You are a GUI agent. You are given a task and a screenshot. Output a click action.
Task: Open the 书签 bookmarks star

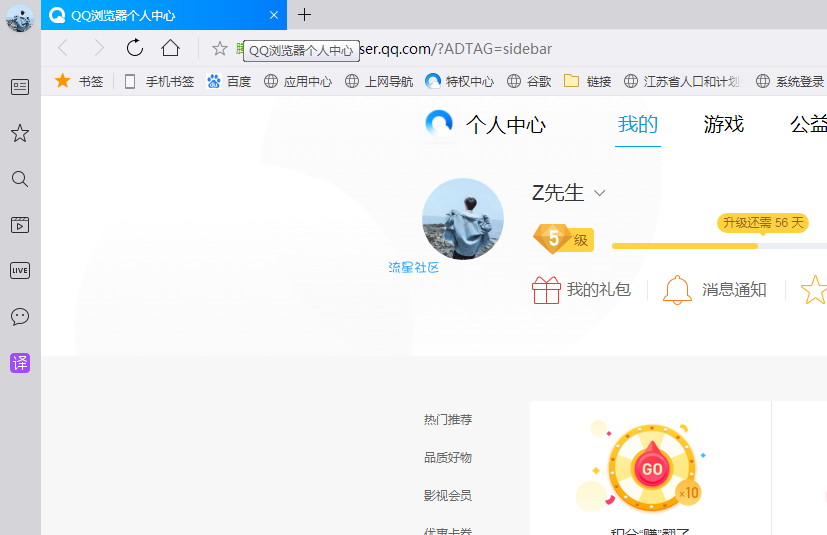point(79,81)
